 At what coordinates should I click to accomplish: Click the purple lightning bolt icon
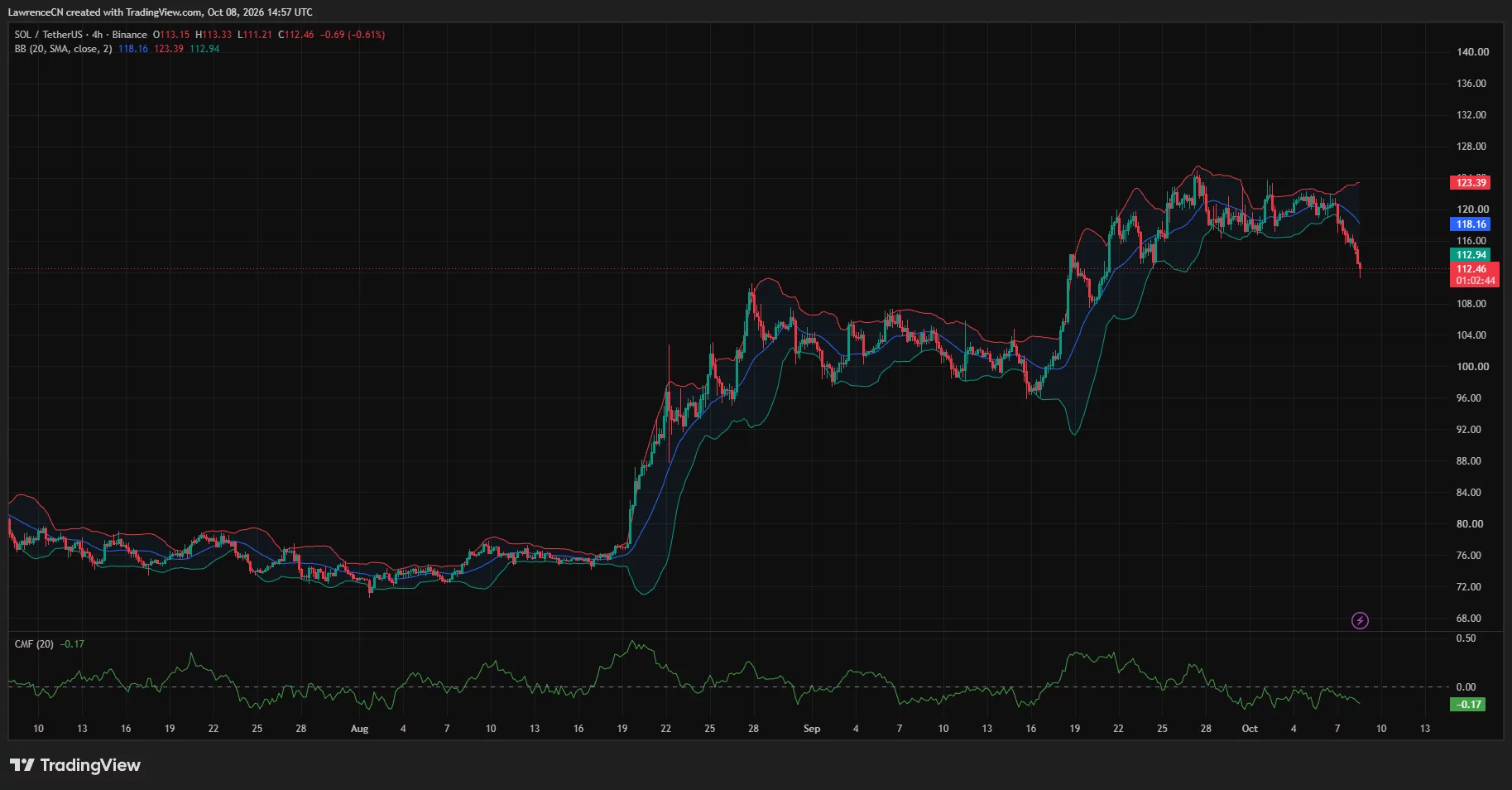[x=1360, y=620]
